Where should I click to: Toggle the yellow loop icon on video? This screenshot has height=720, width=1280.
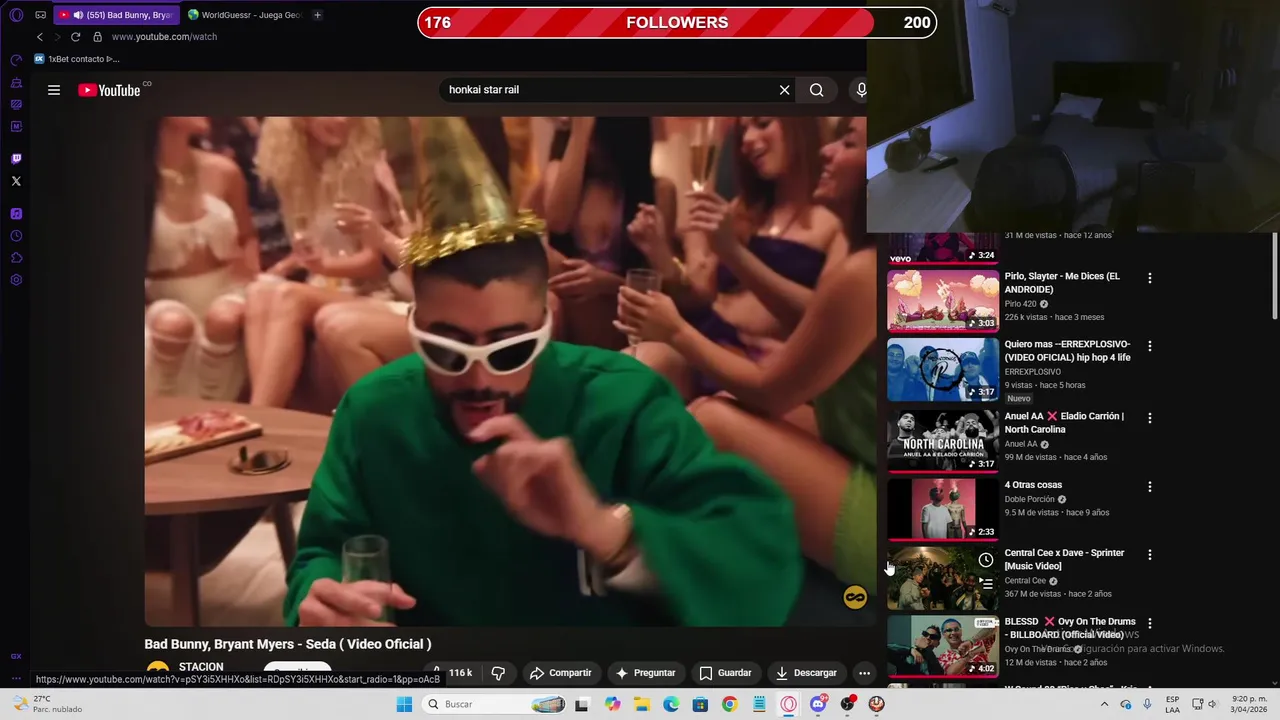(854, 598)
